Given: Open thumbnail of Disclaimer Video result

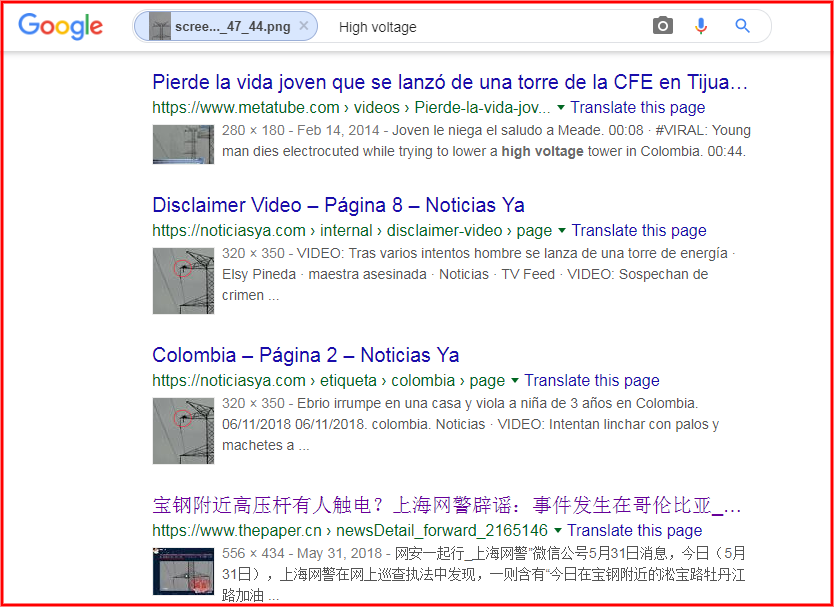Looking at the screenshot, I should pos(184,281).
